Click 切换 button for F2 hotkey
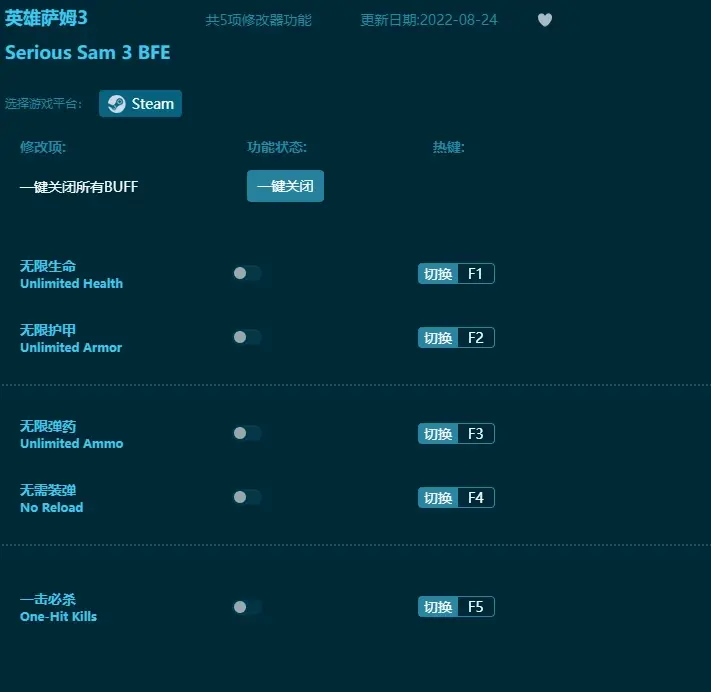The width and height of the screenshot is (711, 692). (438, 337)
